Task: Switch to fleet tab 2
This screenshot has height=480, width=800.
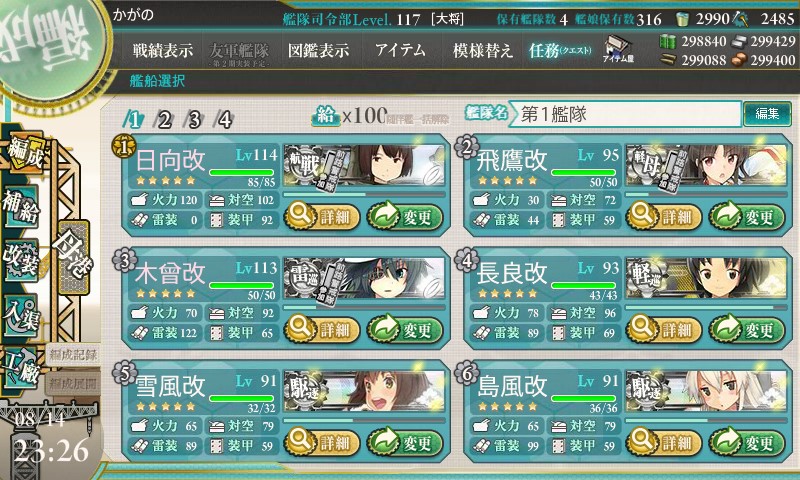Action: pyautogui.click(x=164, y=120)
